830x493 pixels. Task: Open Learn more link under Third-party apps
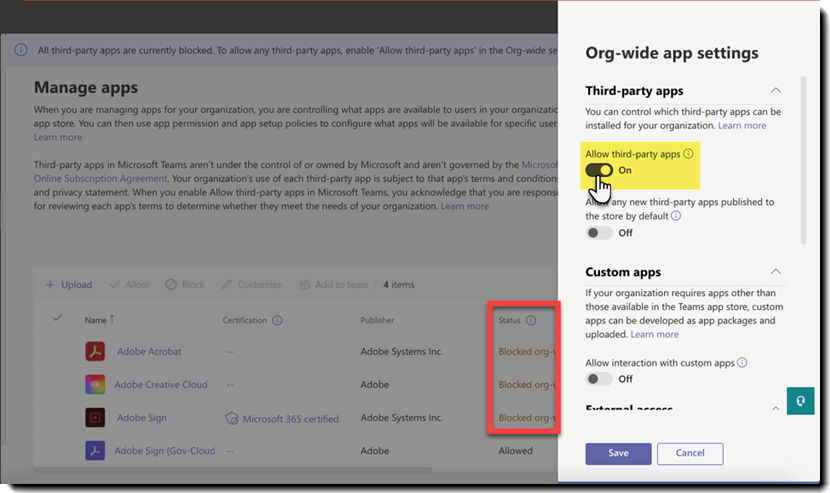point(742,126)
